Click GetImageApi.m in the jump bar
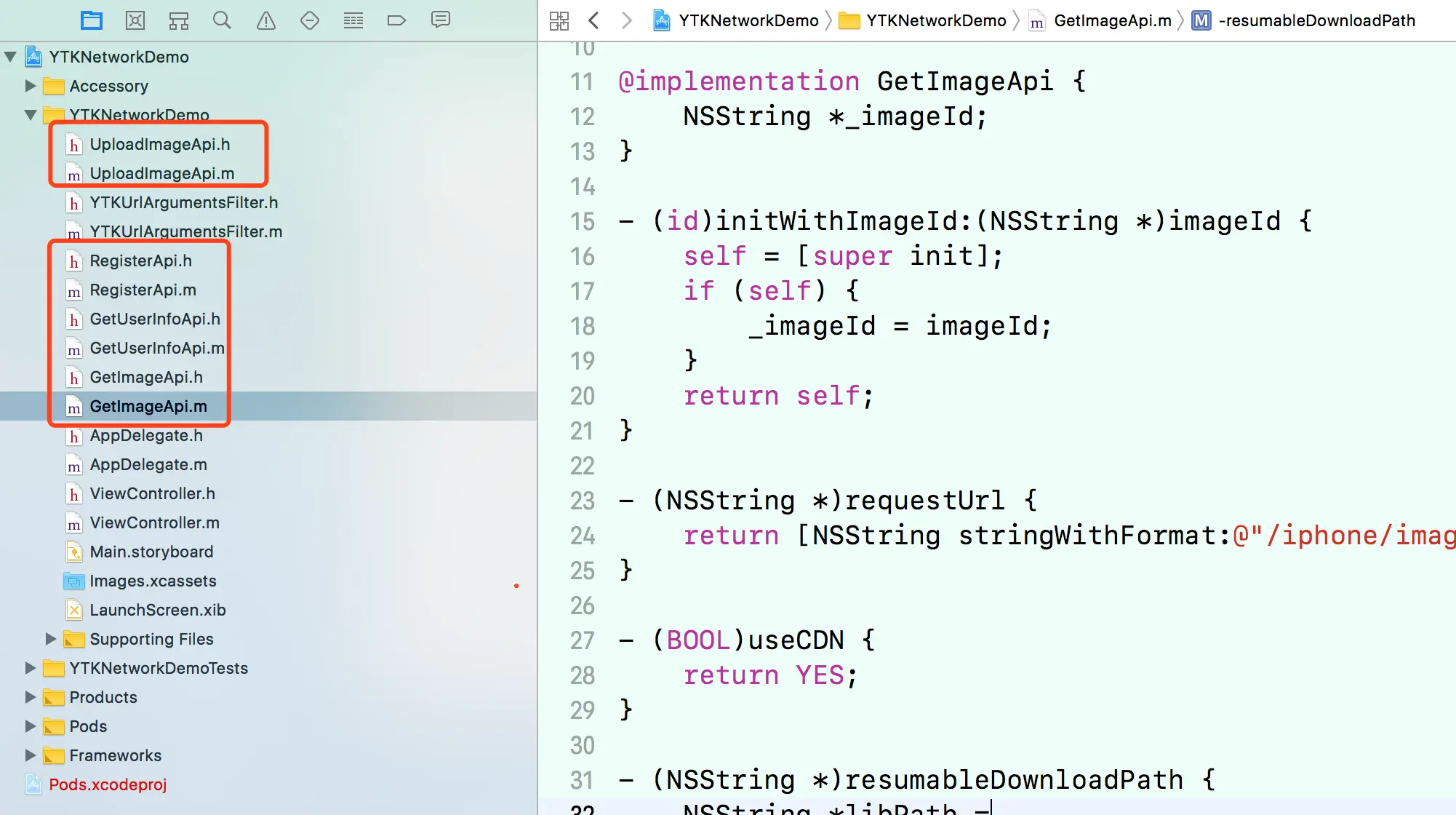Viewport: 1456px width, 815px height. point(1112,20)
